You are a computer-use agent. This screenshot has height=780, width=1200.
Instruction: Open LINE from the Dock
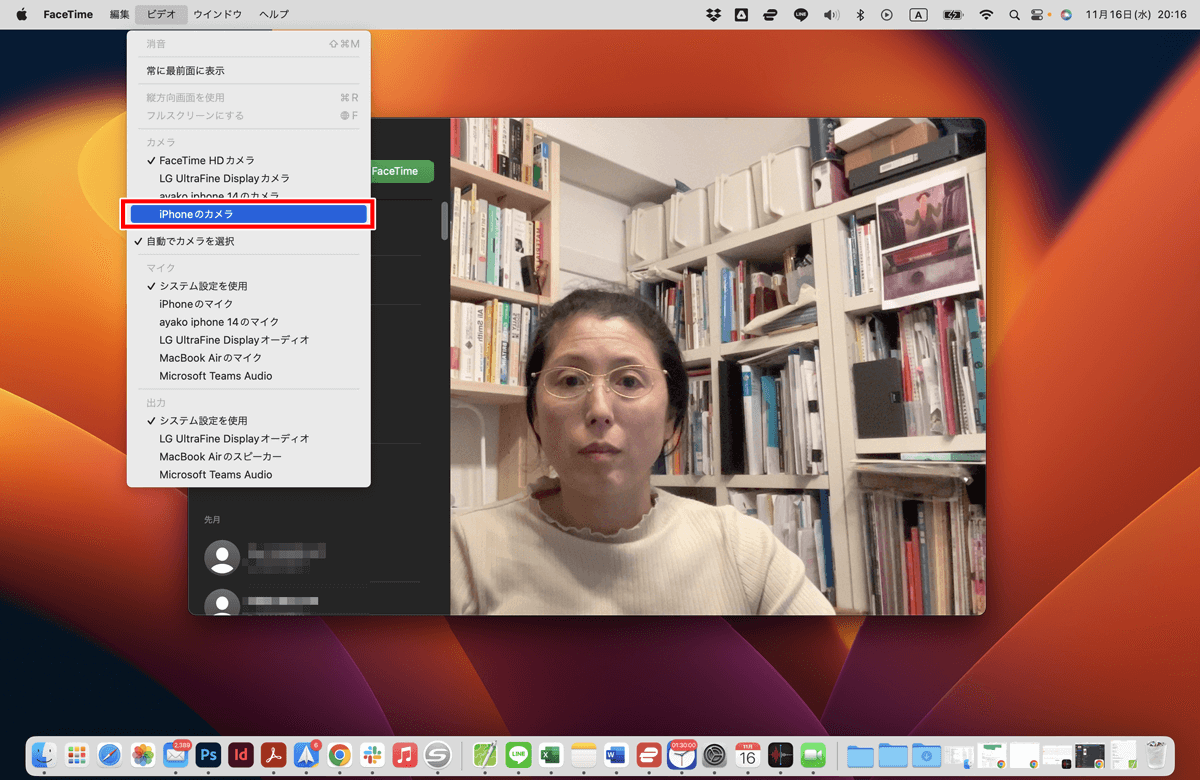click(x=518, y=755)
